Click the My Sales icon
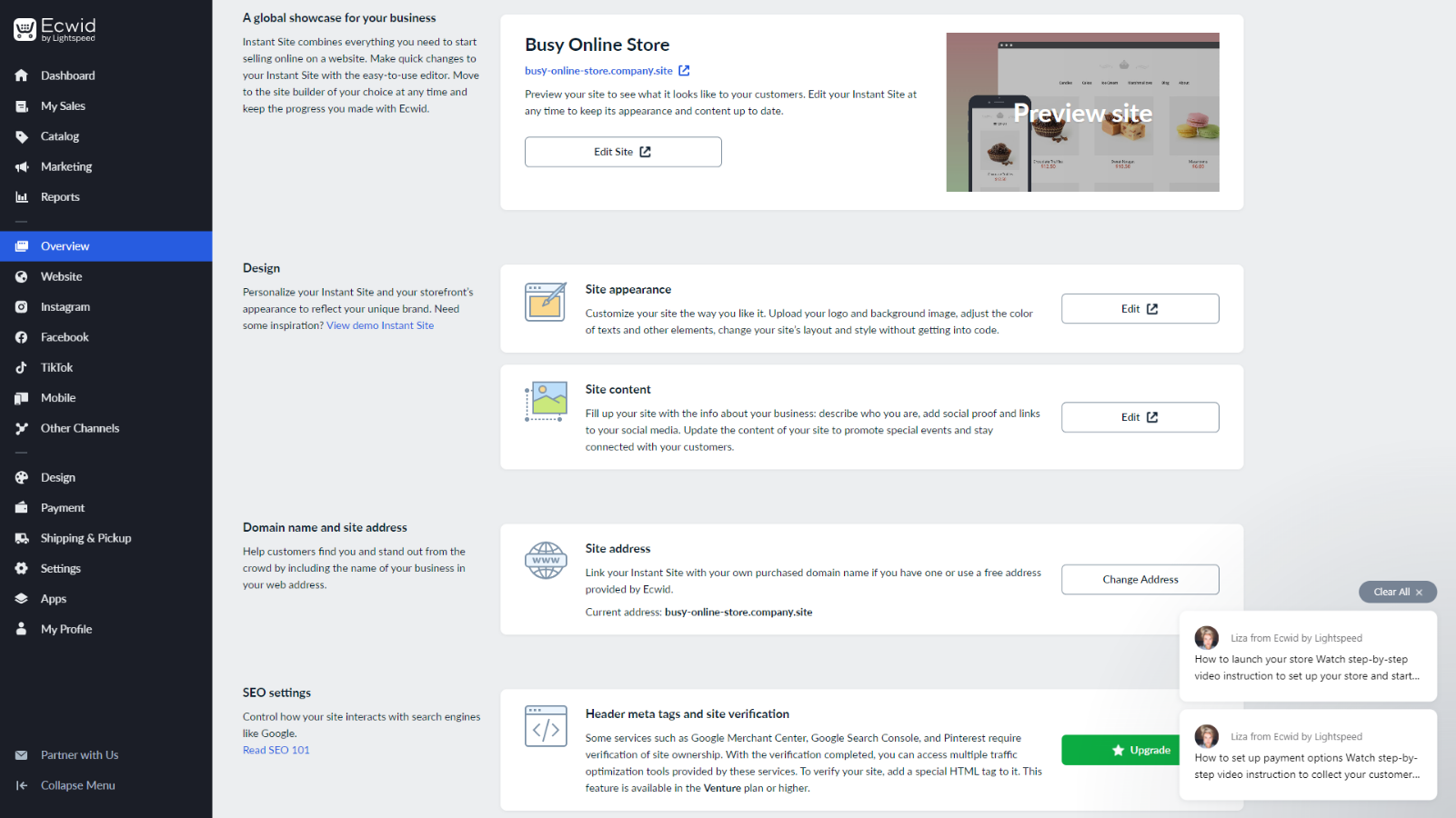1456x818 pixels. 22,106
